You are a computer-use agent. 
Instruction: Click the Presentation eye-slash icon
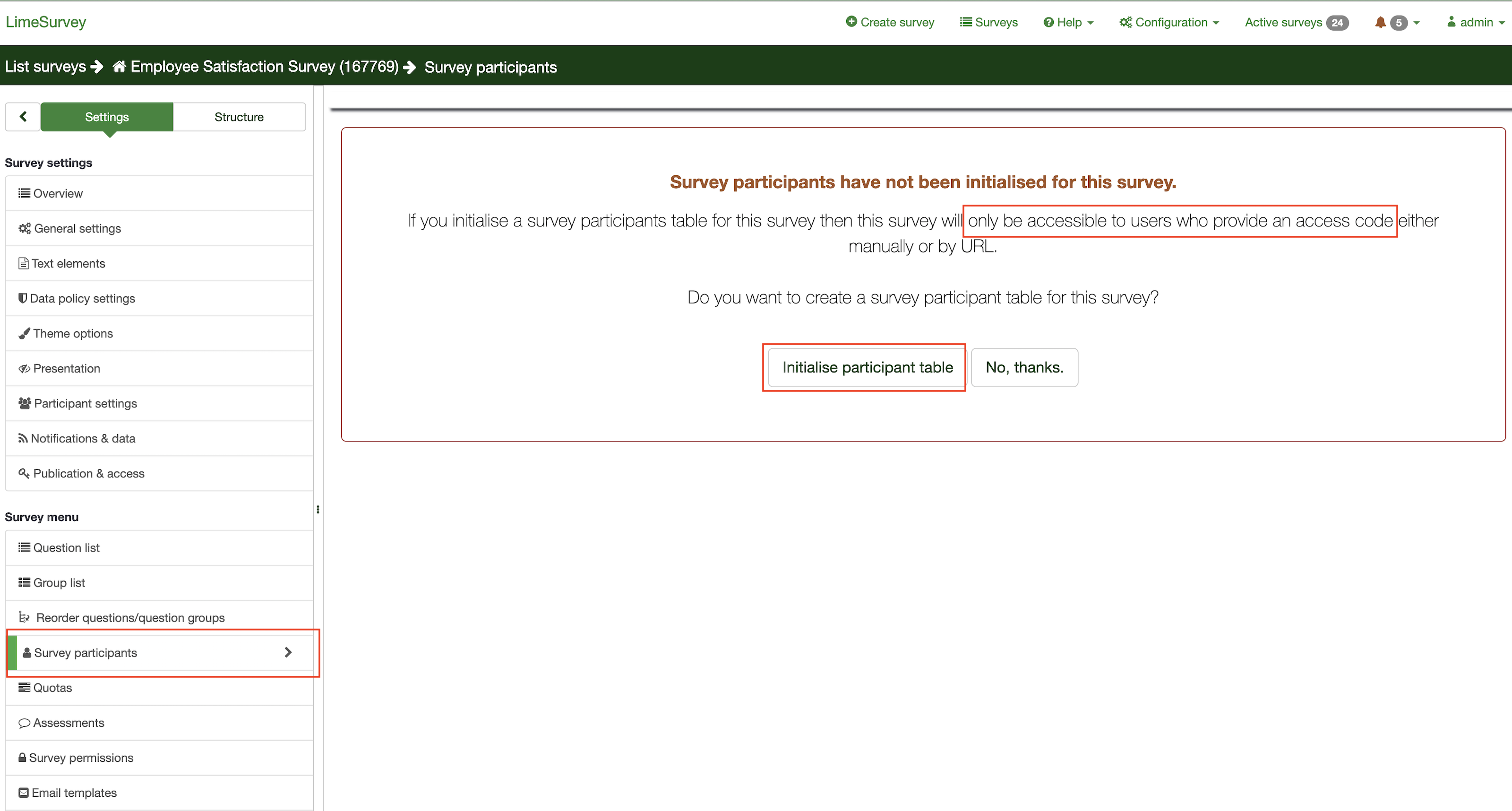pyautogui.click(x=24, y=368)
